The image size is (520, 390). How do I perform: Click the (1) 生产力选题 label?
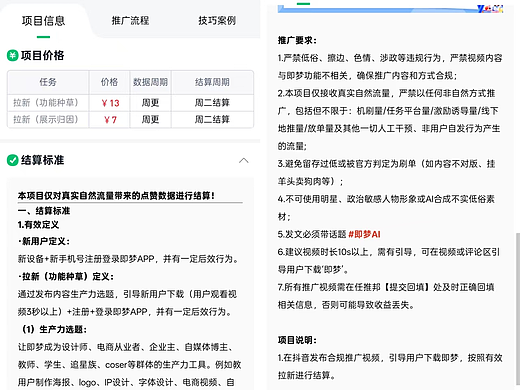coord(54,329)
